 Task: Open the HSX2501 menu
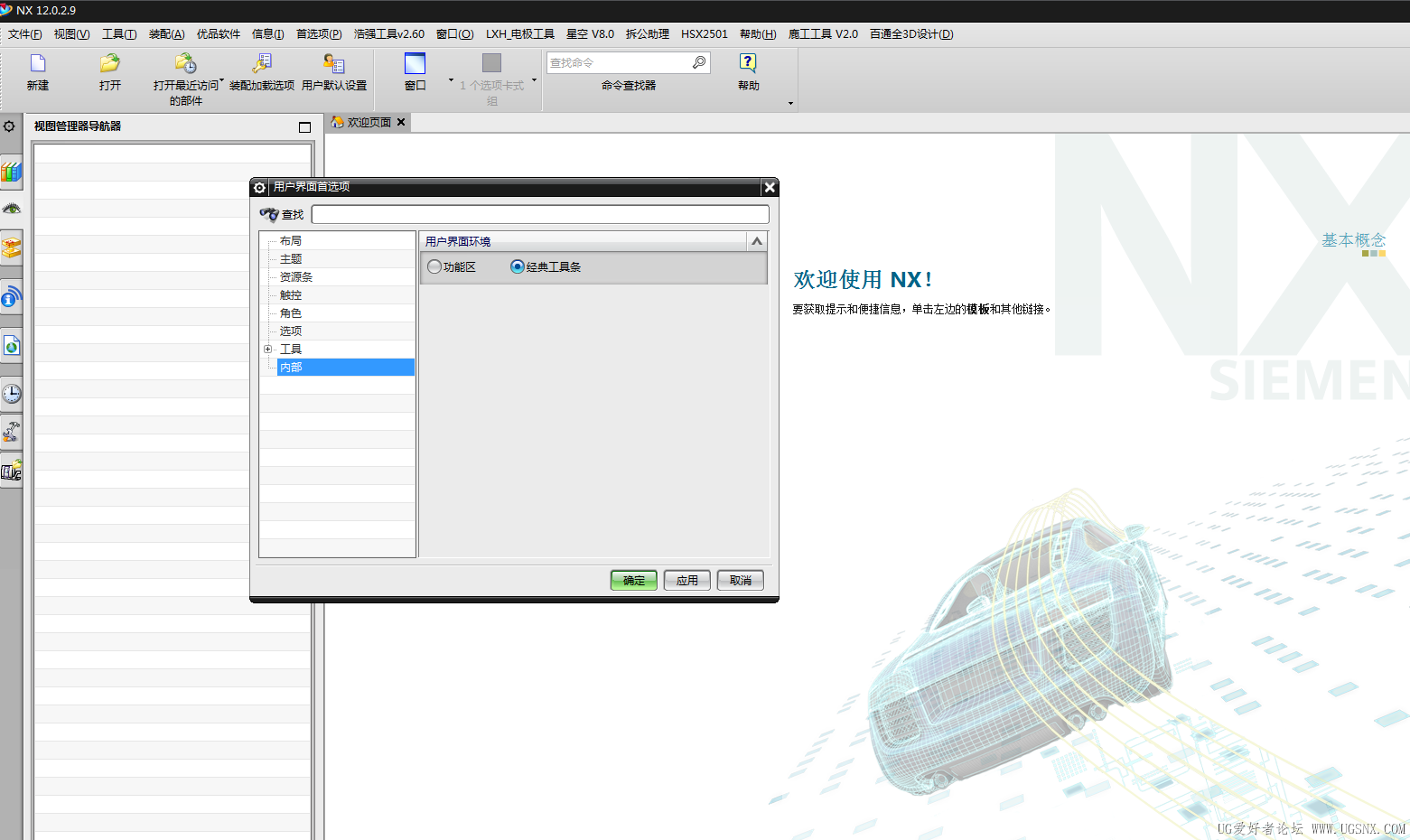click(705, 34)
